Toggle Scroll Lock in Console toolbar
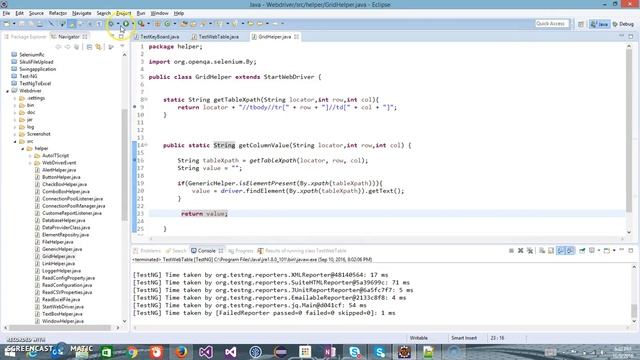This screenshot has width=640, height=360. click(551, 251)
